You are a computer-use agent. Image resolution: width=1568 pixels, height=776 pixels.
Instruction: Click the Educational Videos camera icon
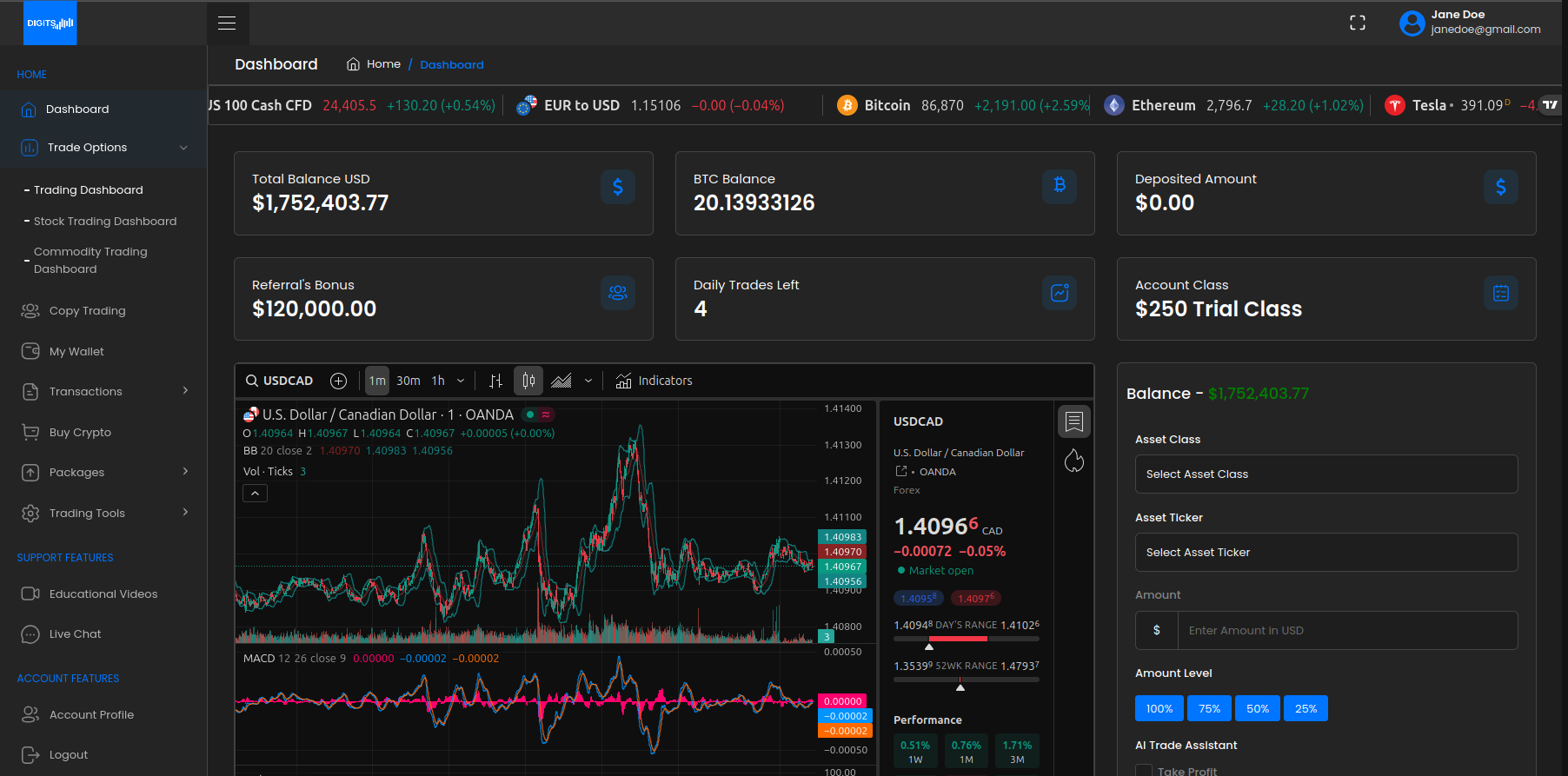click(x=30, y=594)
